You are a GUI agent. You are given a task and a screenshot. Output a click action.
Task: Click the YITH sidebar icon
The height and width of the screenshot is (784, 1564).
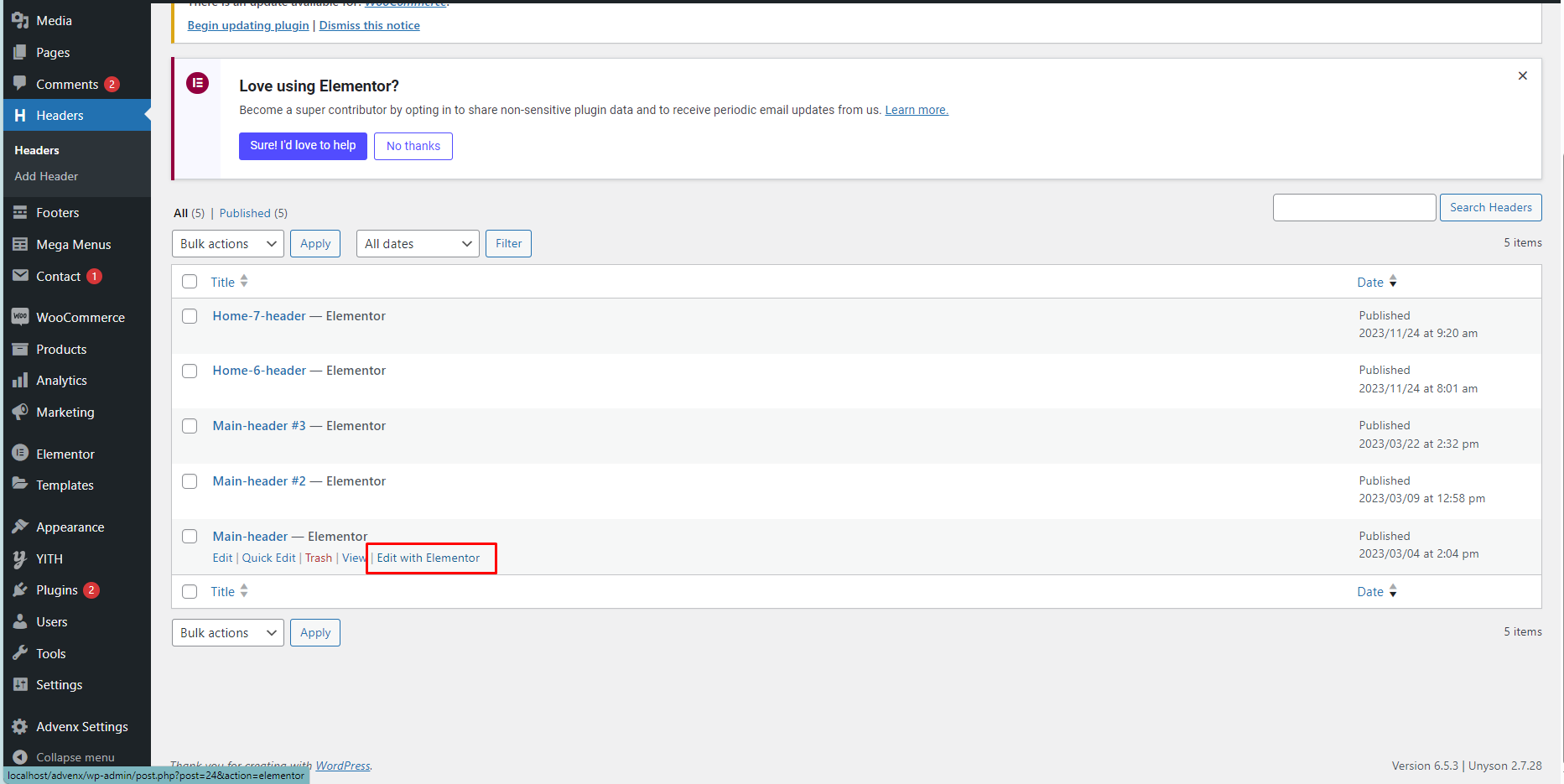pos(20,558)
